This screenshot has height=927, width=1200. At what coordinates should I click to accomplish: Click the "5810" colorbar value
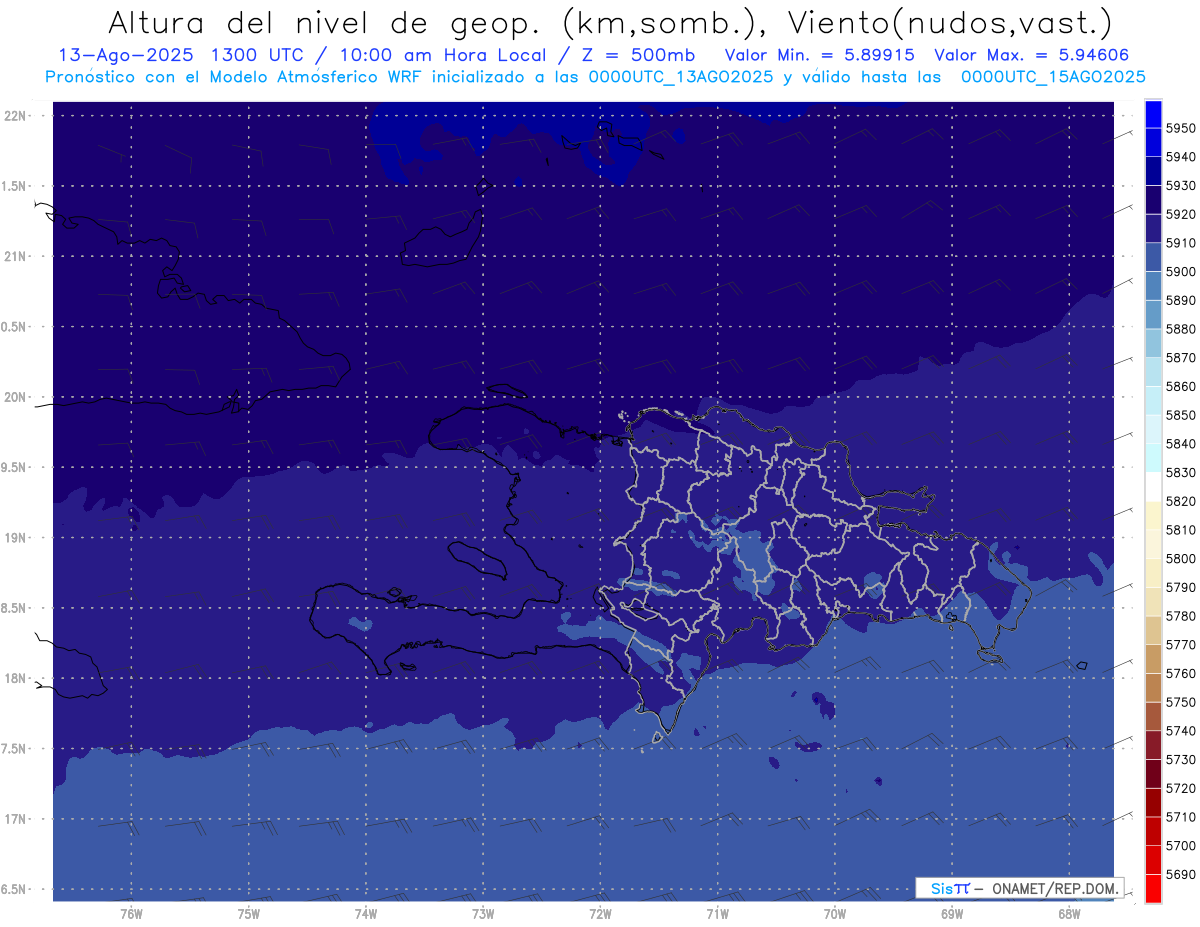(x=1181, y=530)
